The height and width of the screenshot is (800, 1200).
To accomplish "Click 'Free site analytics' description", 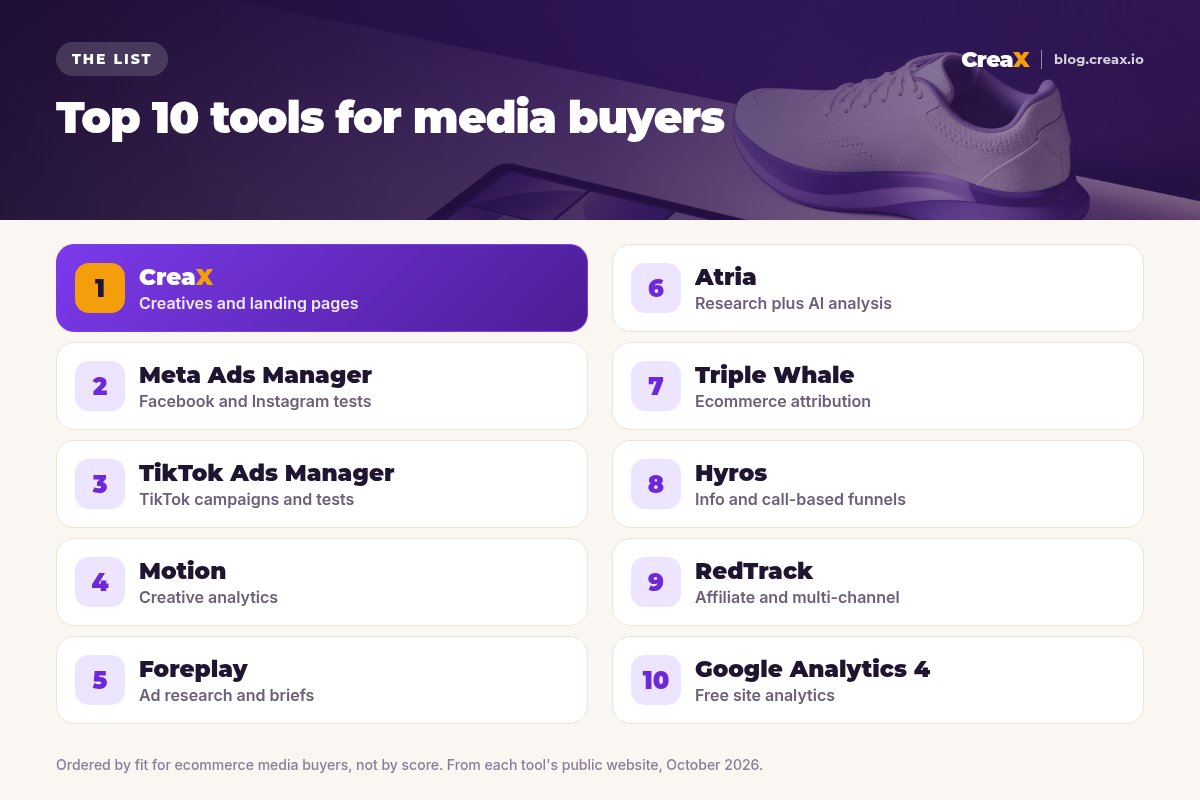I will pyautogui.click(x=765, y=695).
